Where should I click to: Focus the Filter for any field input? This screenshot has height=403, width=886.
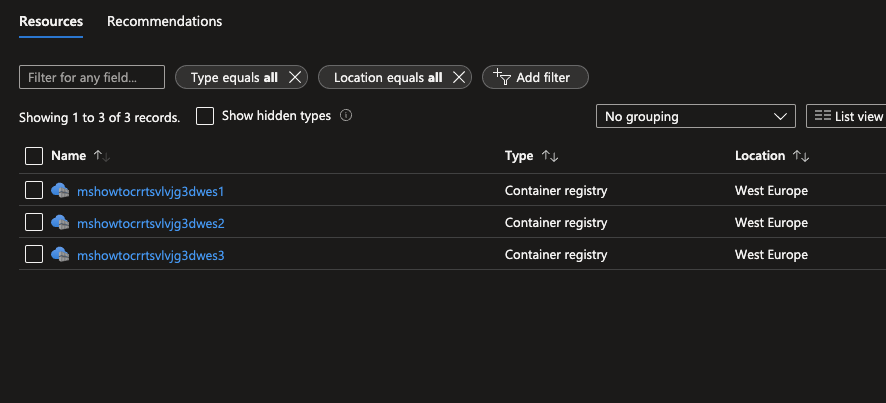point(92,77)
